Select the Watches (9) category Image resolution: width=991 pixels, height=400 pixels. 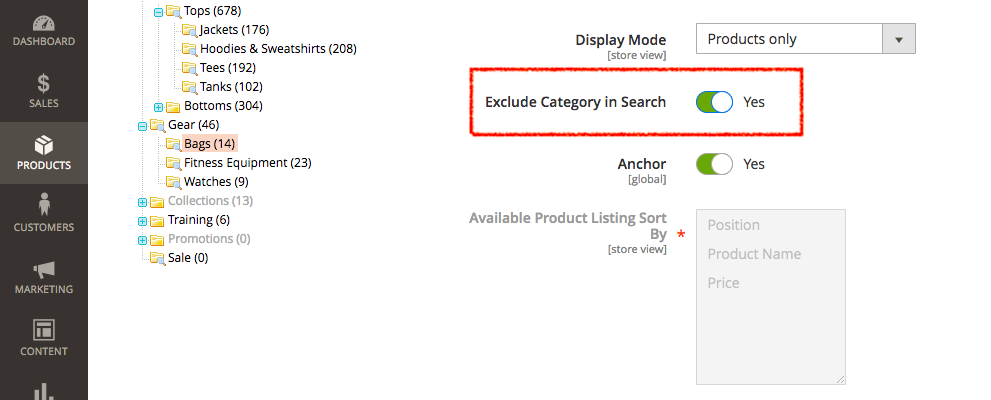click(216, 182)
